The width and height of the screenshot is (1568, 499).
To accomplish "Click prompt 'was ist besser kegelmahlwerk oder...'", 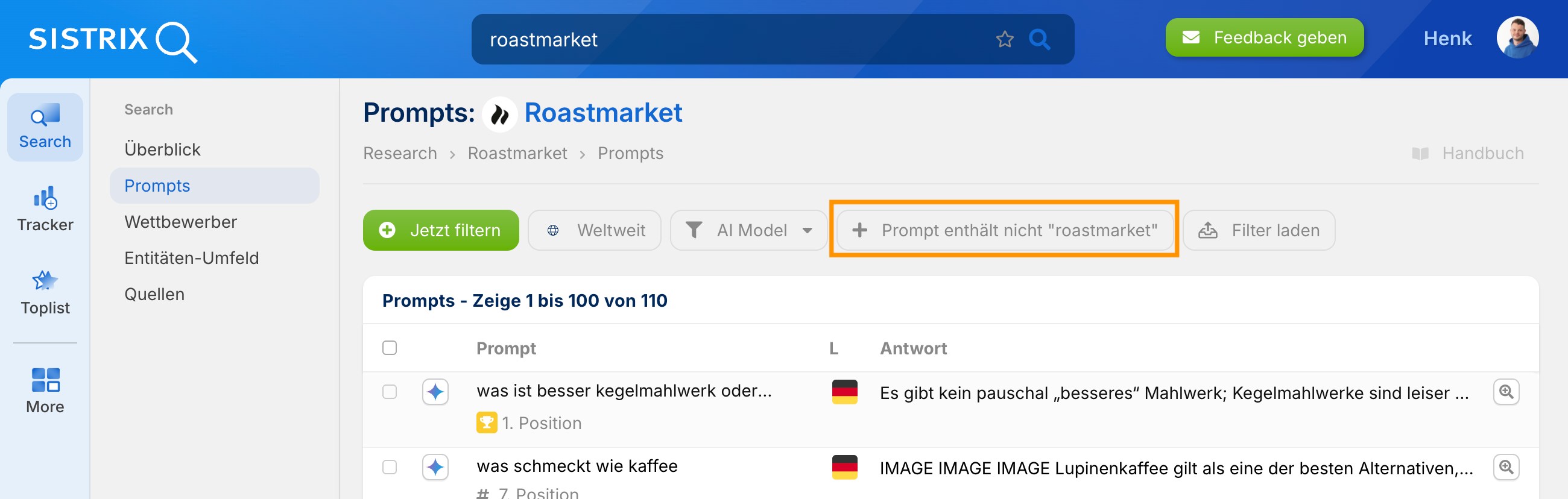I will 624,391.
